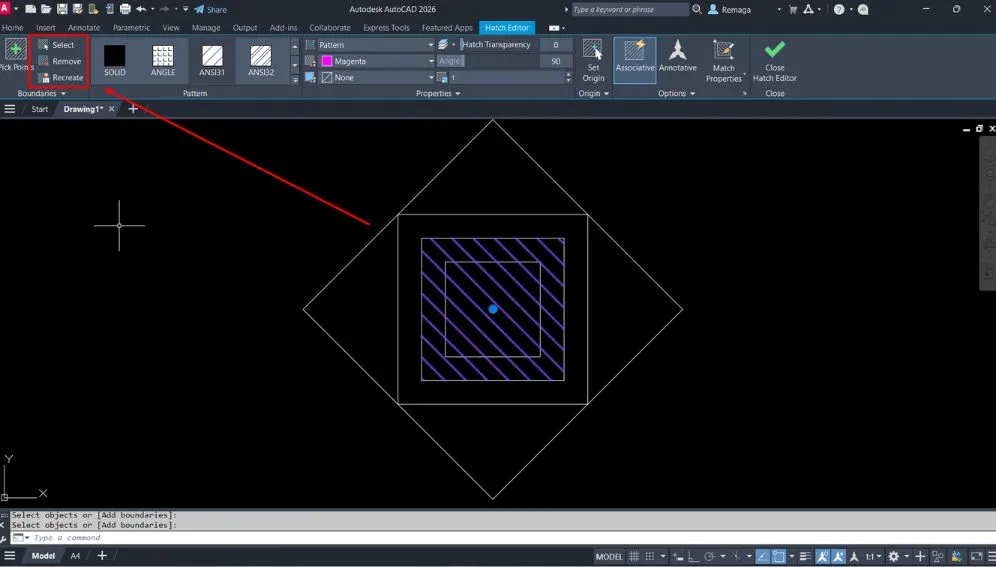Open the AutoCAD application menu logo
Screen dimensions: 996x567
tap(5, 9)
